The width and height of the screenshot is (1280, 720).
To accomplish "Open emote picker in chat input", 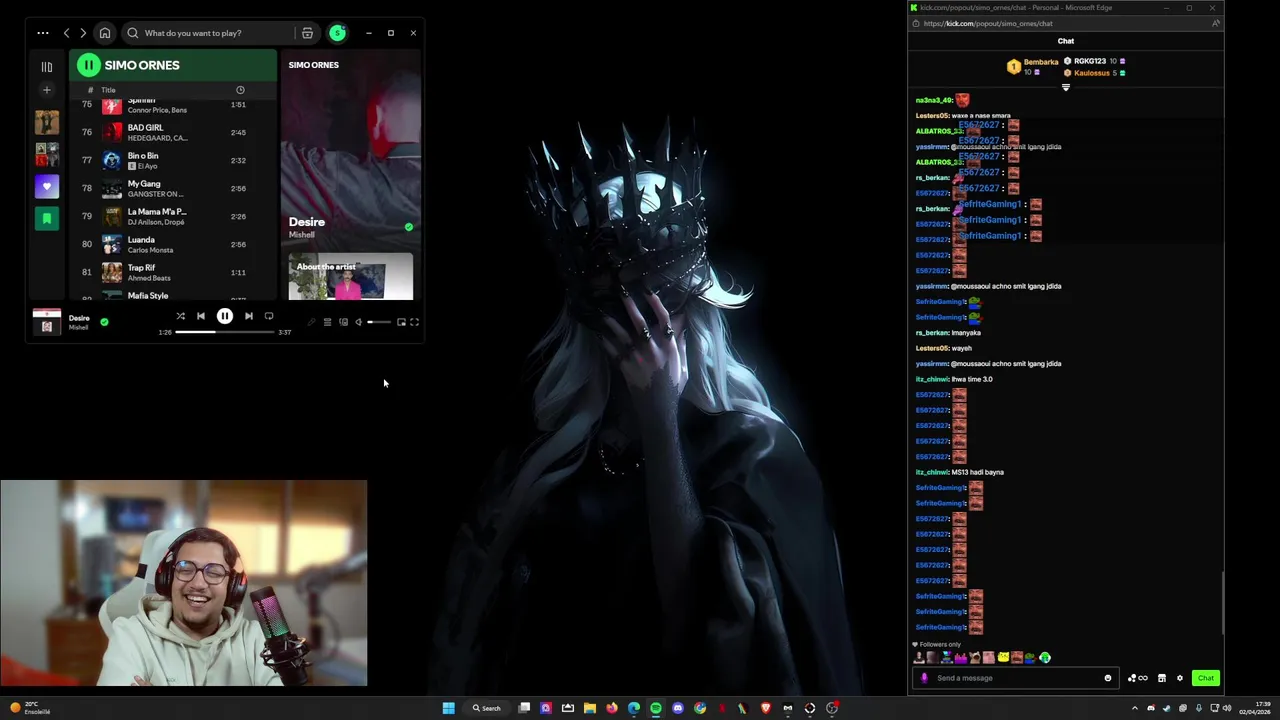I will coord(1107,678).
